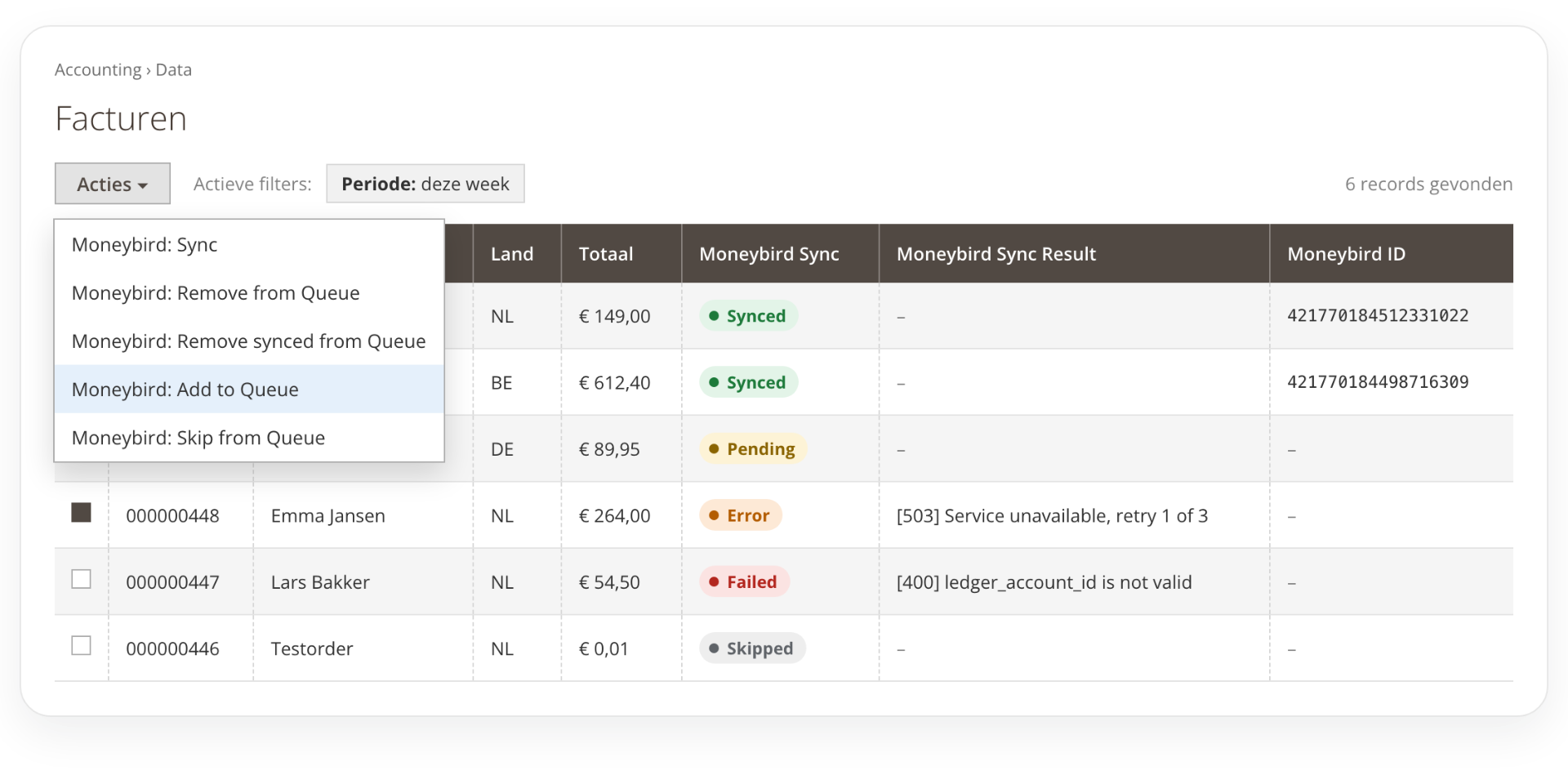Click the Periode: deze week filter chip
Viewport: 1568px width, 784px height.
pos(425,184)
